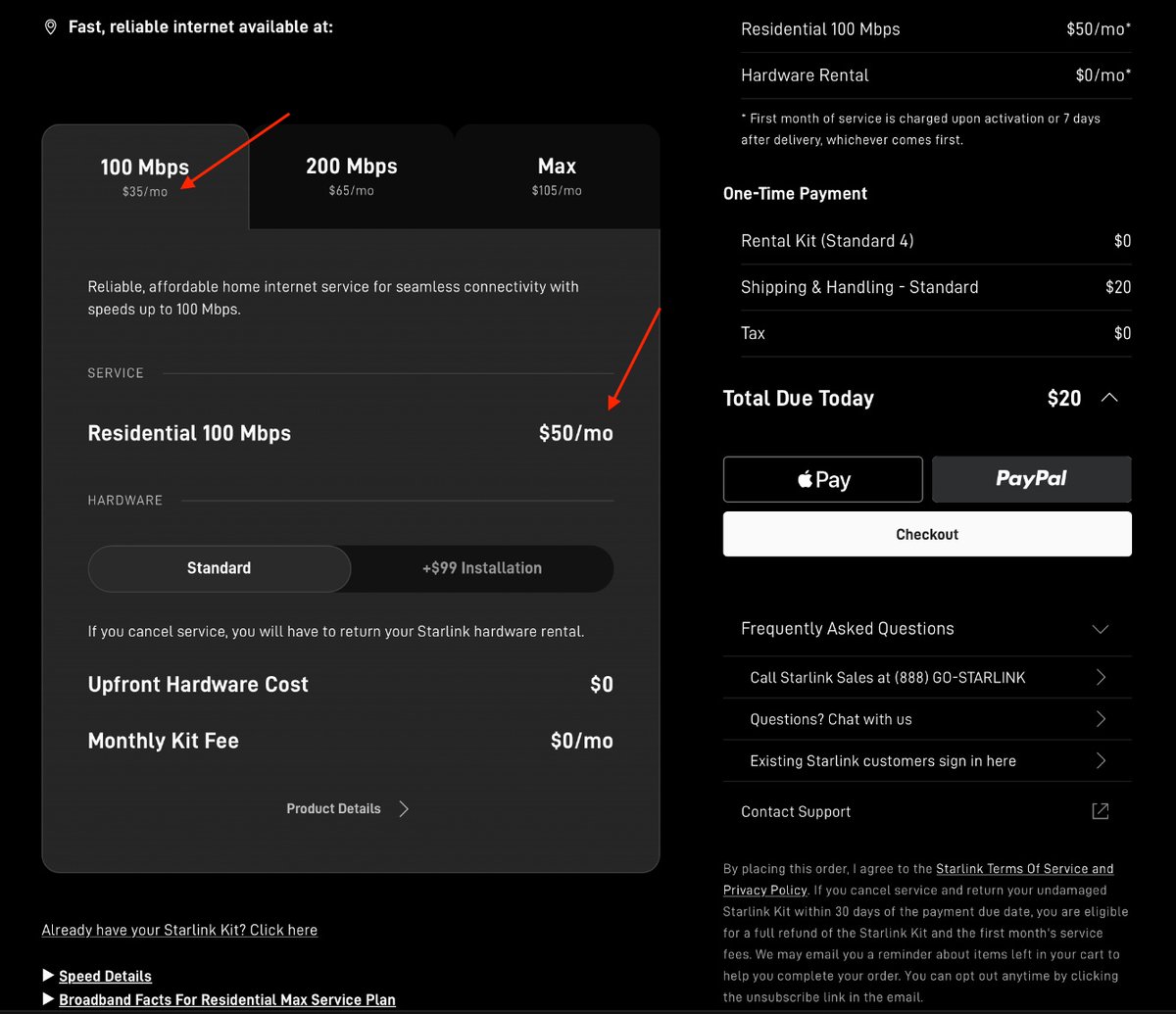Choose the Max plan tab
Screen dimensions: 1176x1014
[557, 176]
